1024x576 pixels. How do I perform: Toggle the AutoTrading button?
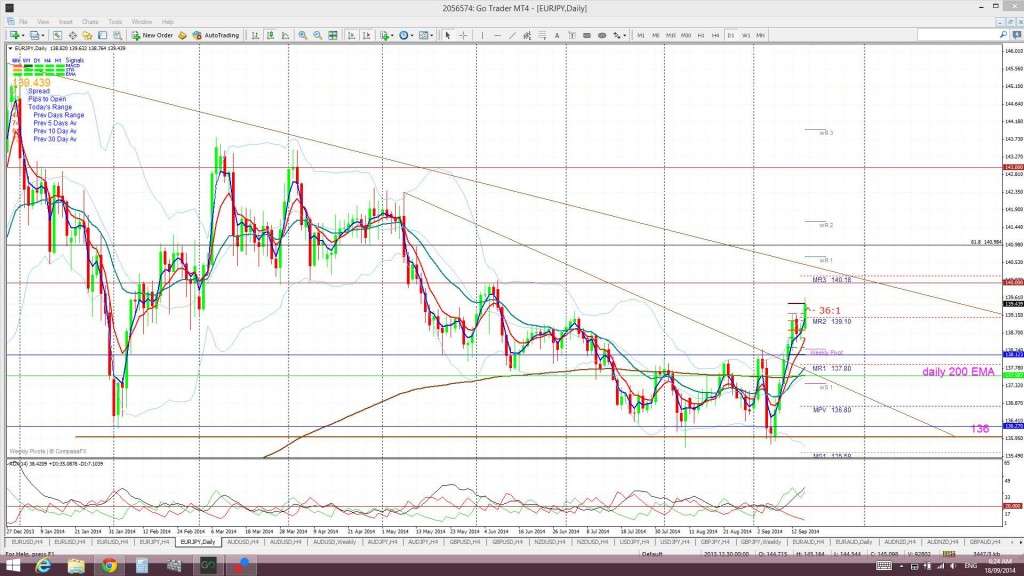[x=216, y=35]
